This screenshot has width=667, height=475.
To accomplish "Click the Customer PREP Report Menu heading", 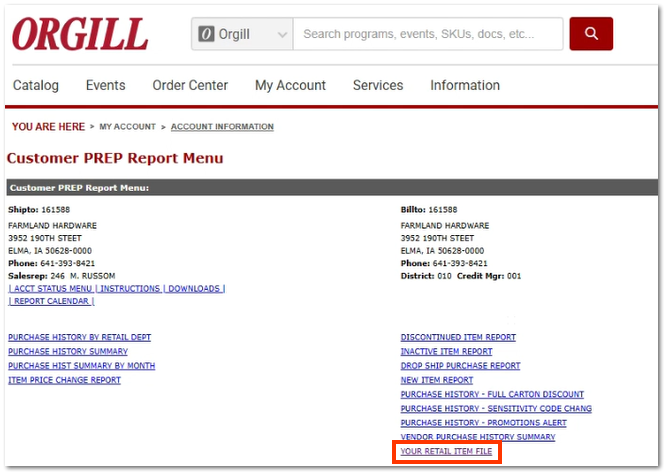I will click(115, 158).
